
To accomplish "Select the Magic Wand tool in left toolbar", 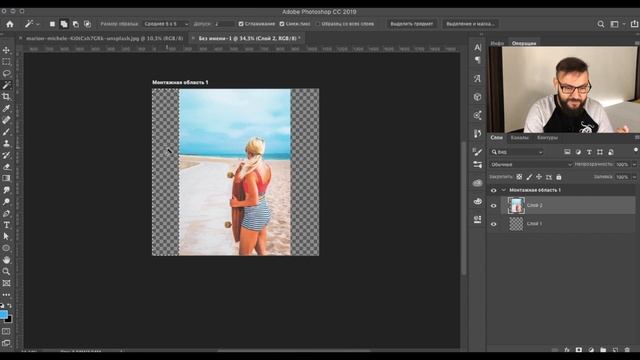I will [6, 85].
